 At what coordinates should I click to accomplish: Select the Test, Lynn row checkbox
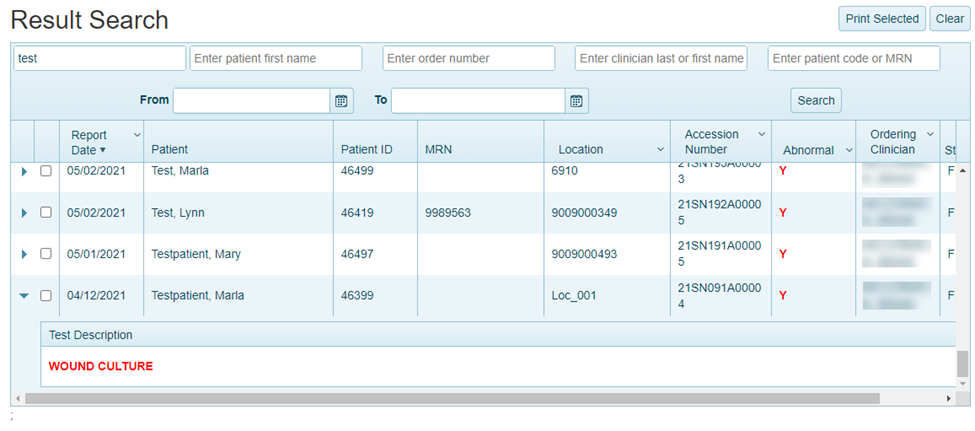click(x=46, y=212)
